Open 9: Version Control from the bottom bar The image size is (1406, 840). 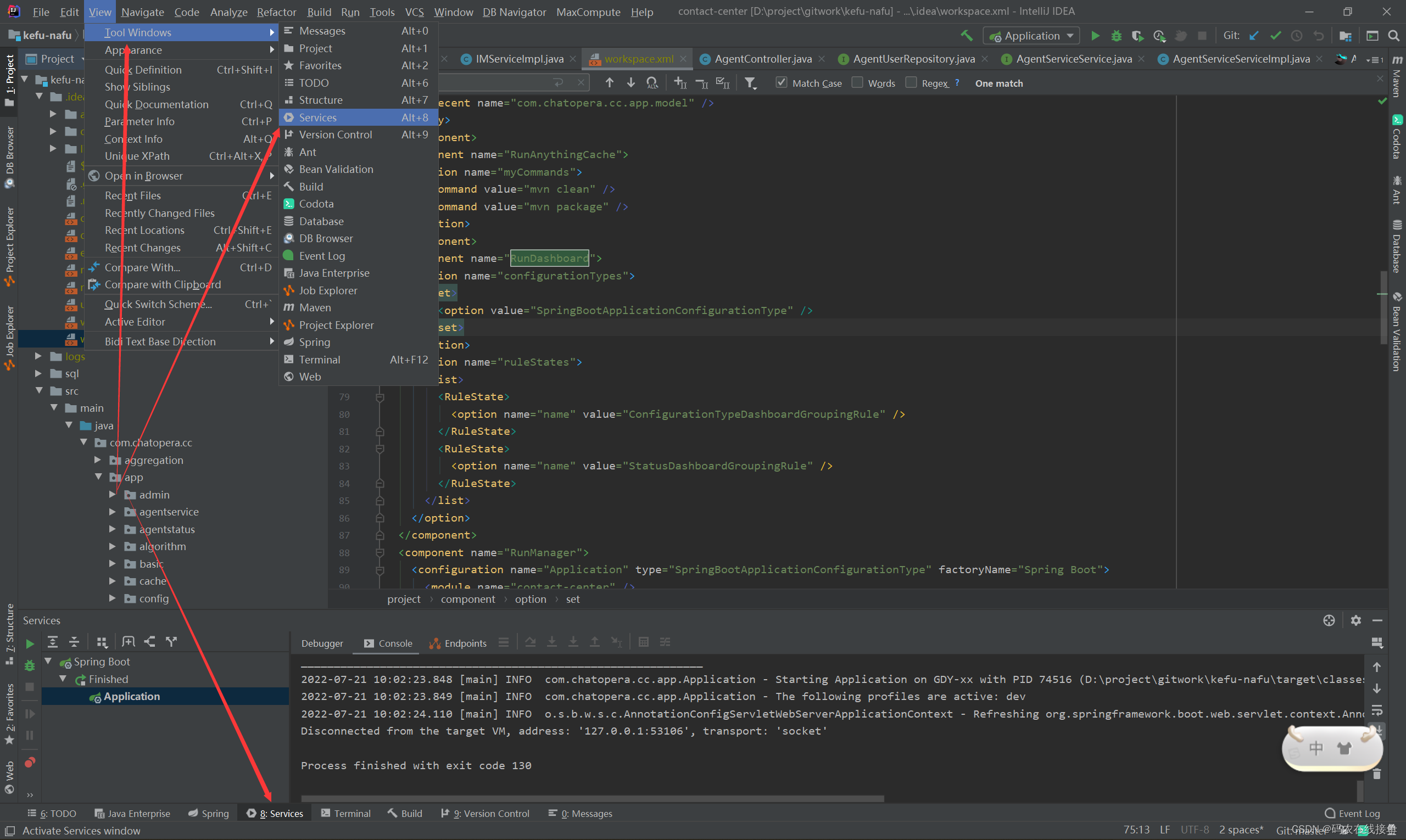(486, 814)
